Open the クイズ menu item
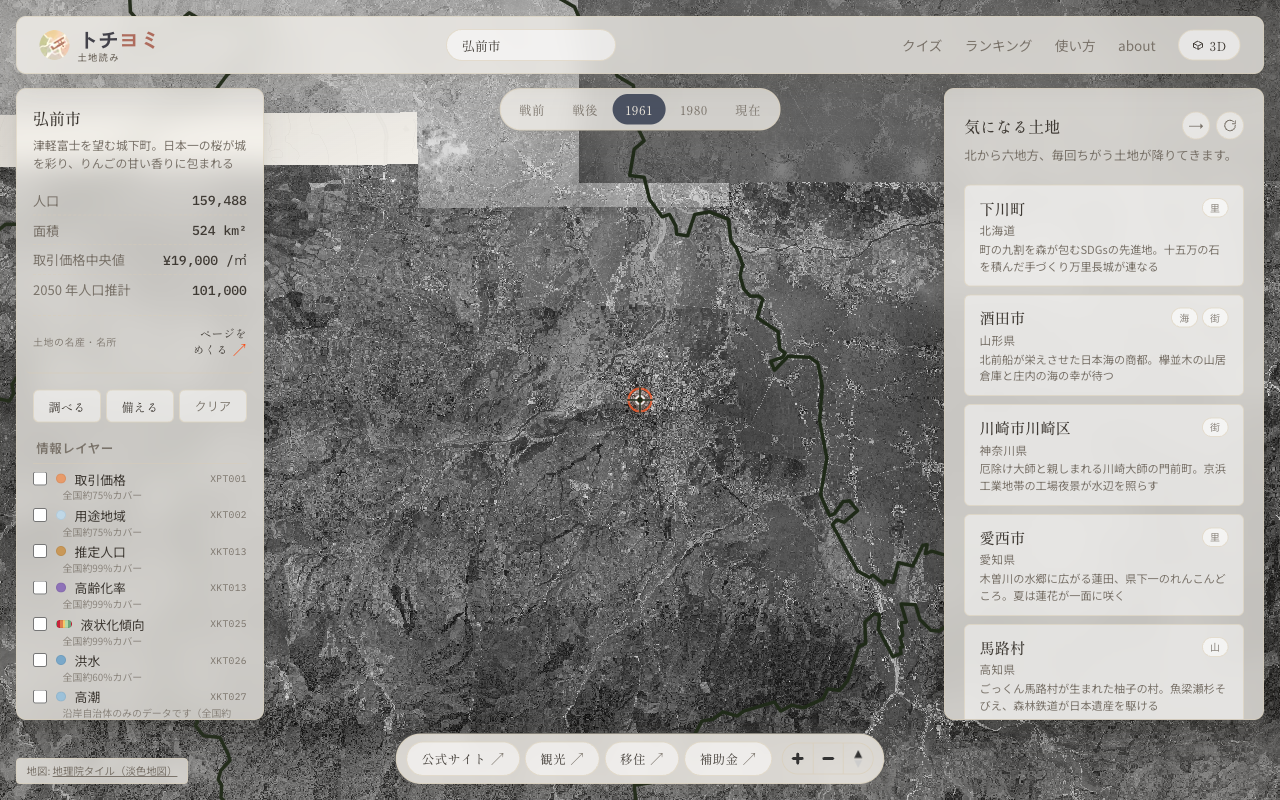Image resolution: width=1280 pixels, height=800 pixels. [x=922, y=46]
